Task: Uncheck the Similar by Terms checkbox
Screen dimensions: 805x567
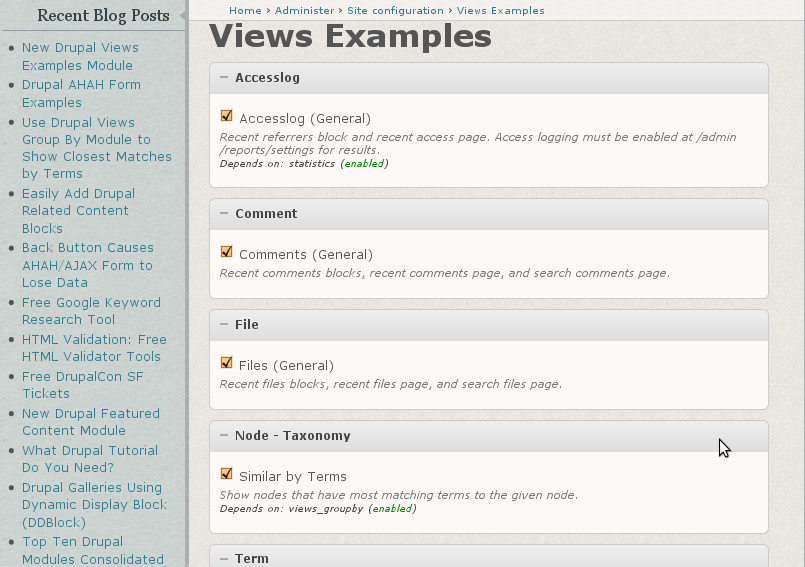Action: tap(226, 474)
